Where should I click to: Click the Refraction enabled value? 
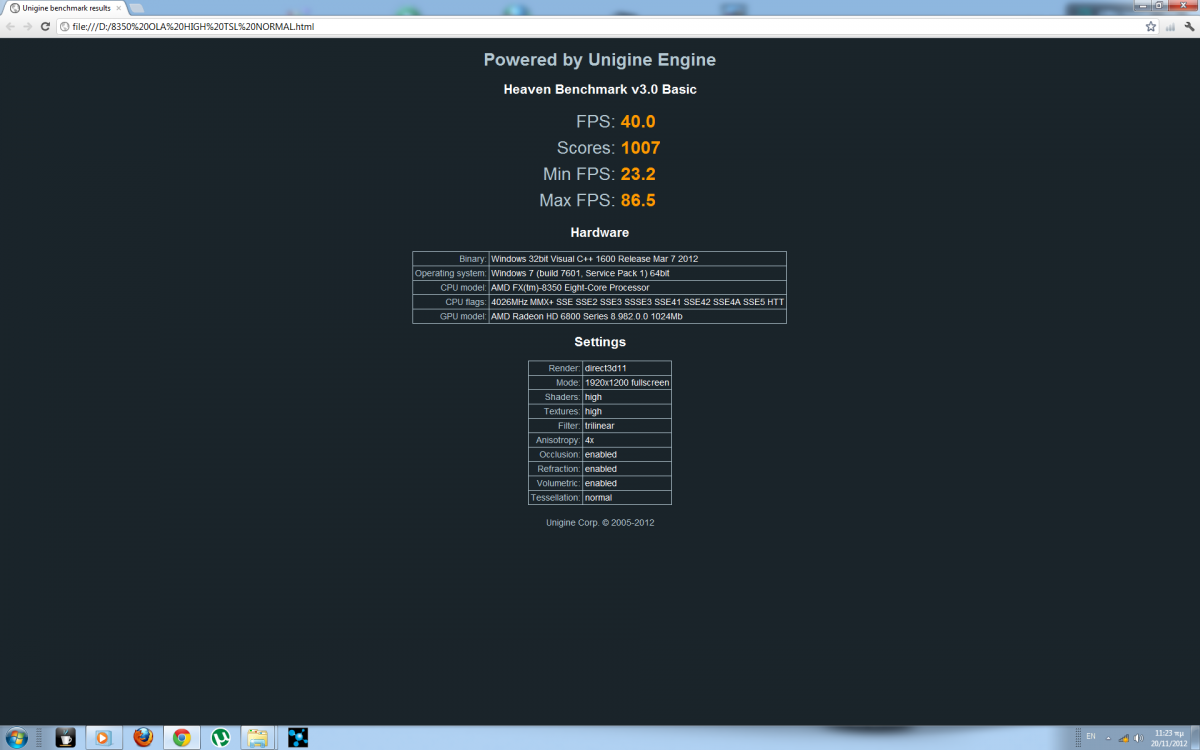[x=627, y=469]
